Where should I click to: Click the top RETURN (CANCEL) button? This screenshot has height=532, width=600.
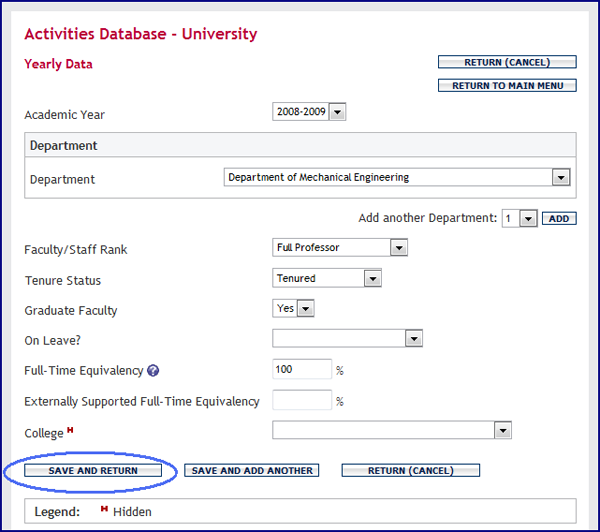507,62
